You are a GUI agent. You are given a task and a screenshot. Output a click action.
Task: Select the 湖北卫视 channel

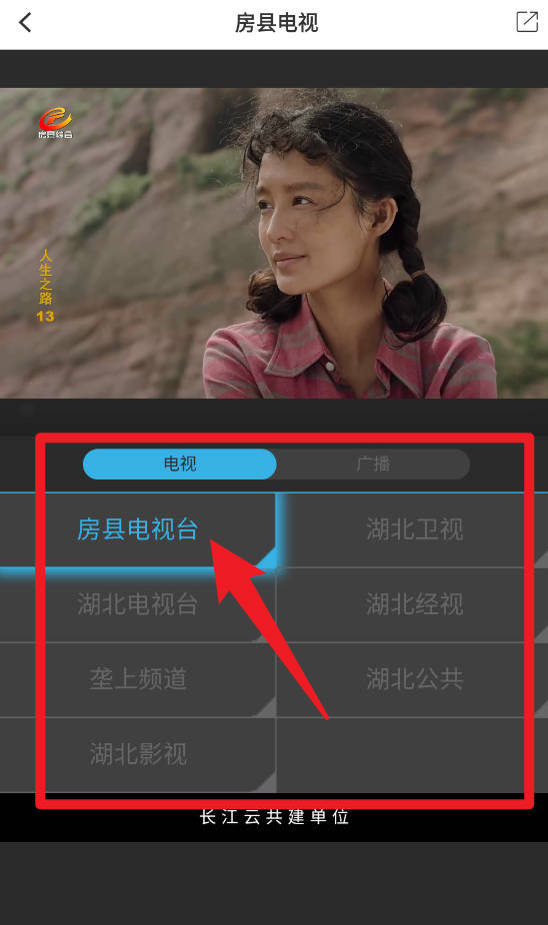pos(414,529)
